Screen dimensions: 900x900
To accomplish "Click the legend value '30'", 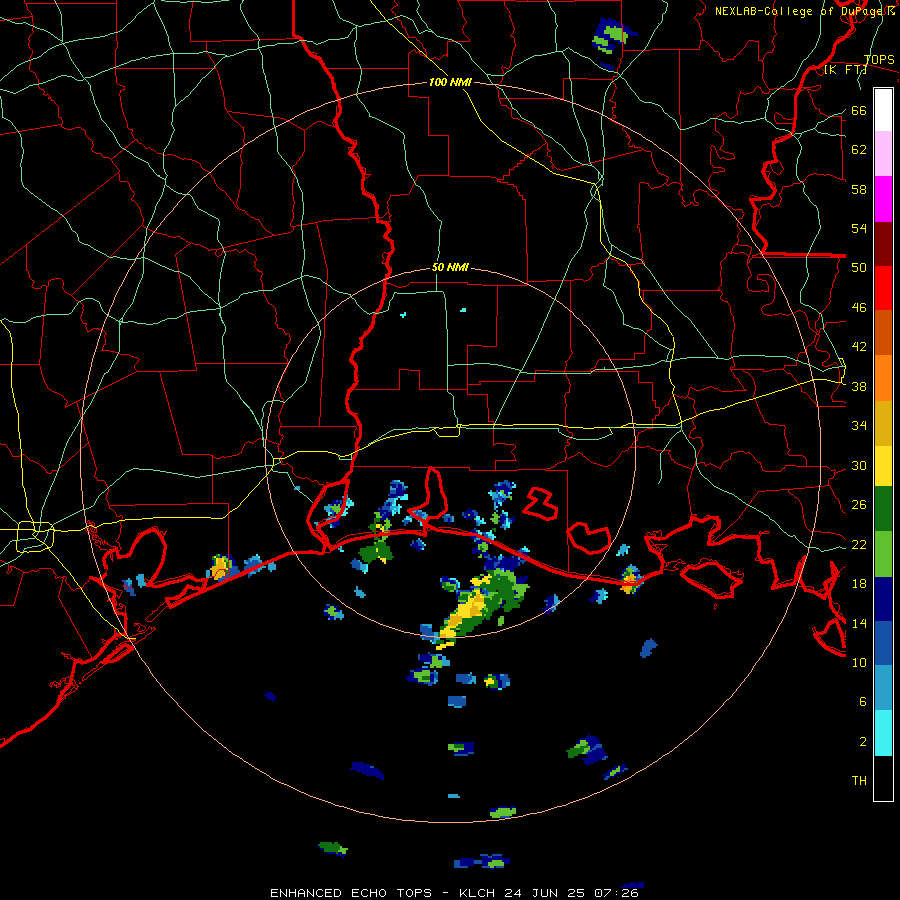I will 859,465.
